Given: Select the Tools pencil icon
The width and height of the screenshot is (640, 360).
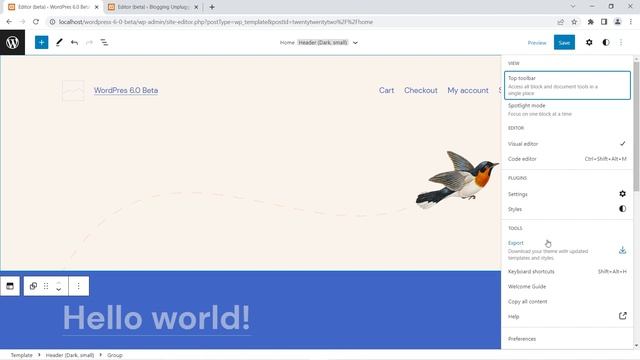Looking at the screenshot, I should point(59,42).
